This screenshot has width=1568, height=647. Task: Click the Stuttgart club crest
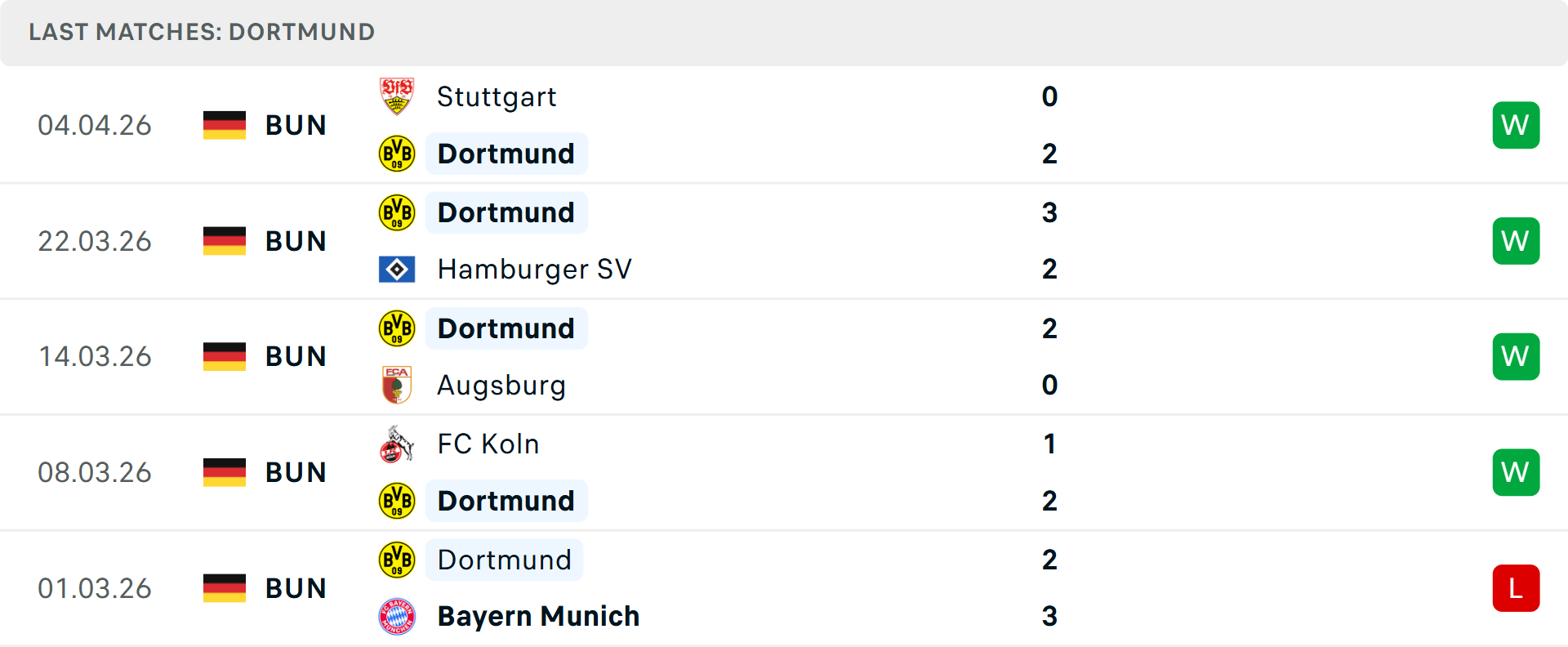pyautogui.click(x=397, y=96)
